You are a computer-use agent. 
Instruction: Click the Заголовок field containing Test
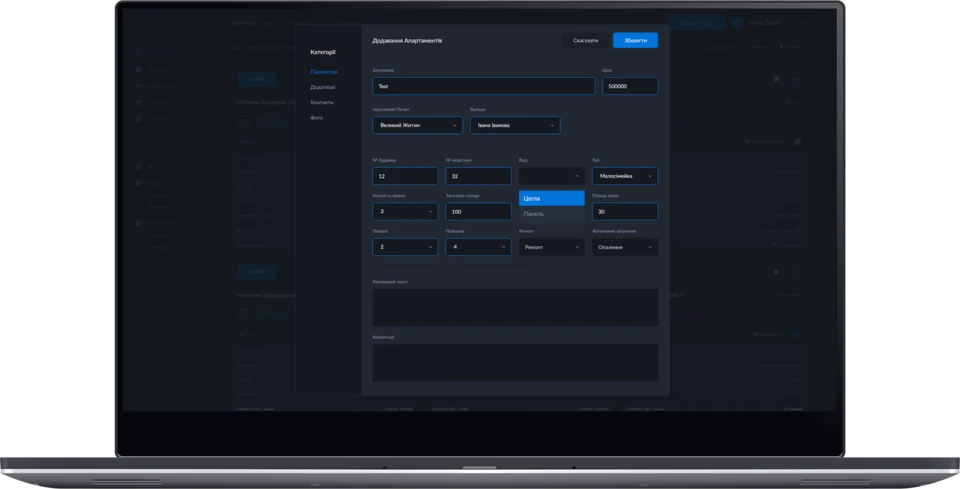(x=484, y=86)
